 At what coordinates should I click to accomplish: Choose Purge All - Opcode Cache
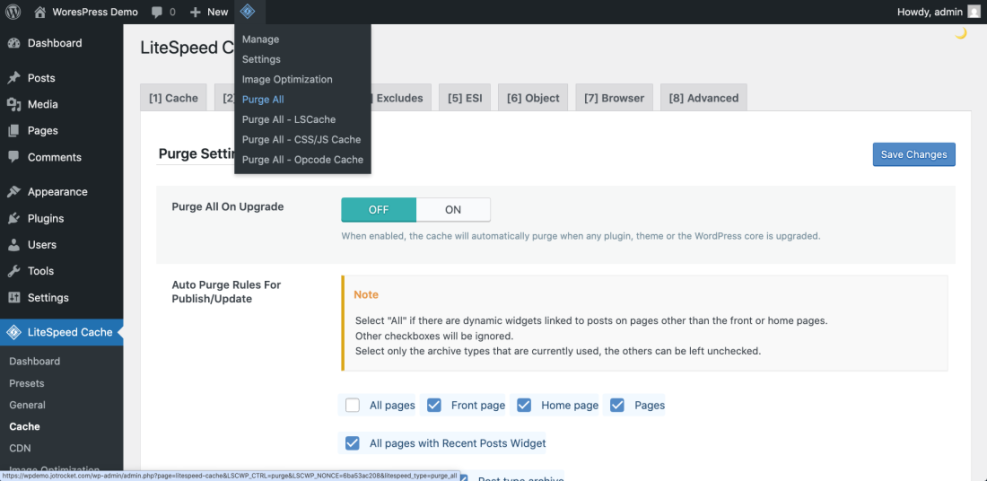(303, 160)
